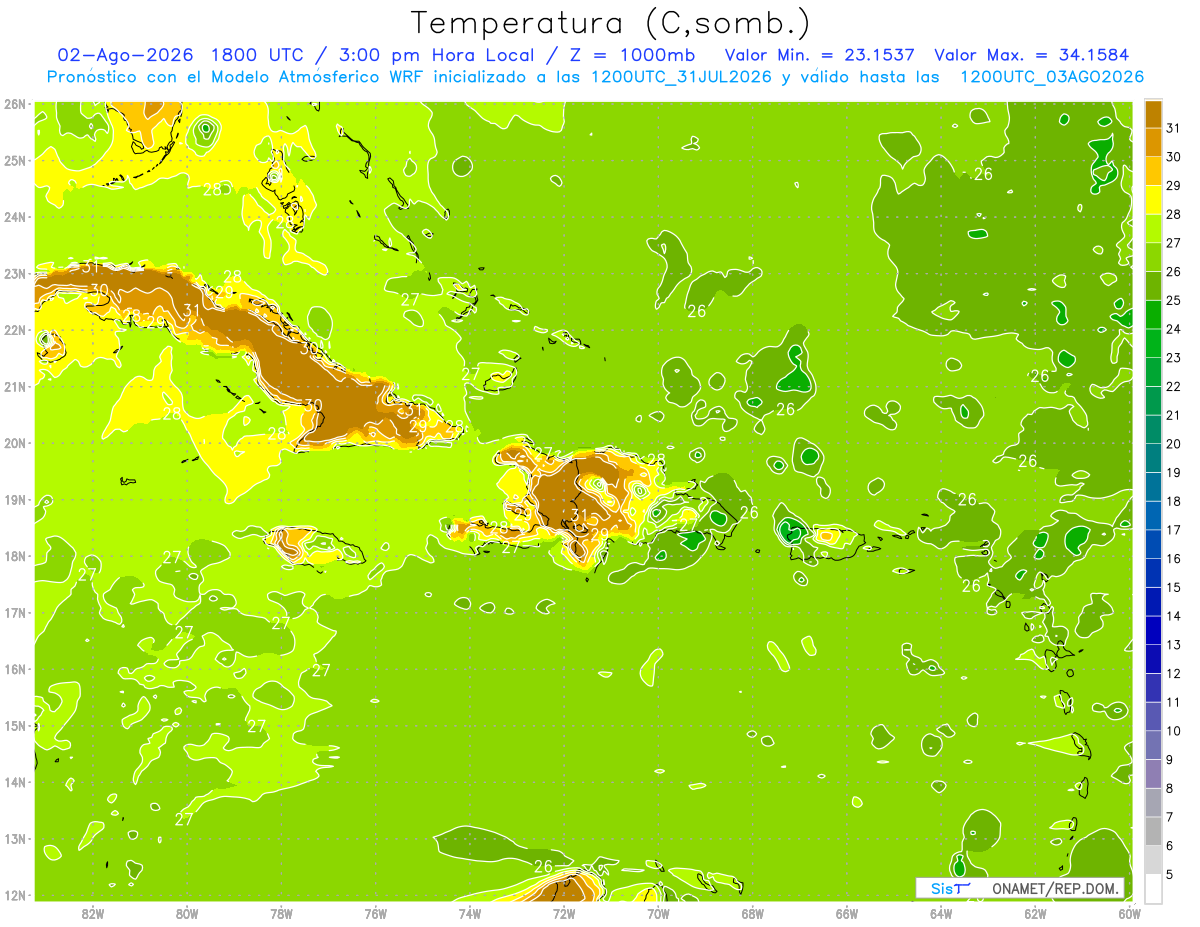Click the number 22 on the color legend

(1175, 387)
